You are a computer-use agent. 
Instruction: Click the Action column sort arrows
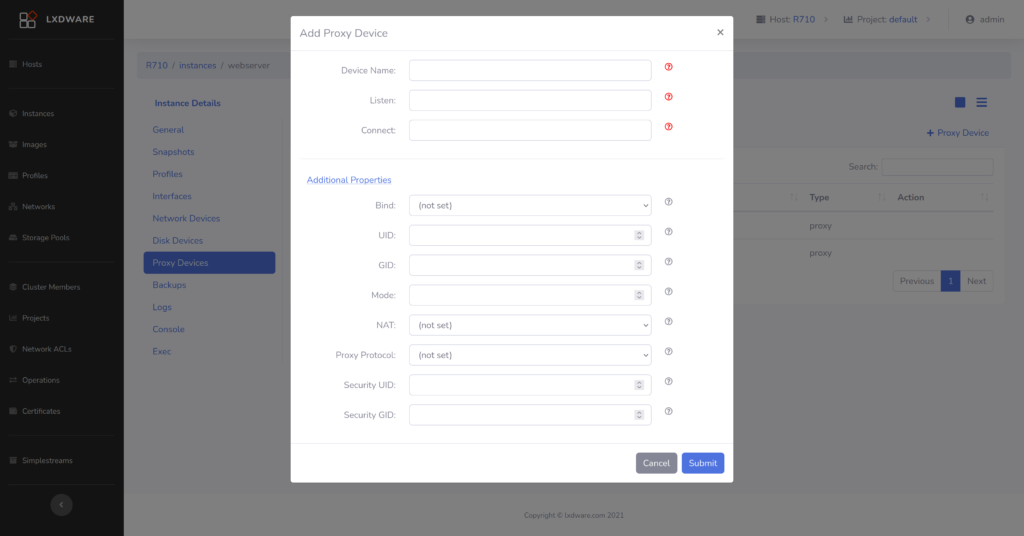[984, 197]
